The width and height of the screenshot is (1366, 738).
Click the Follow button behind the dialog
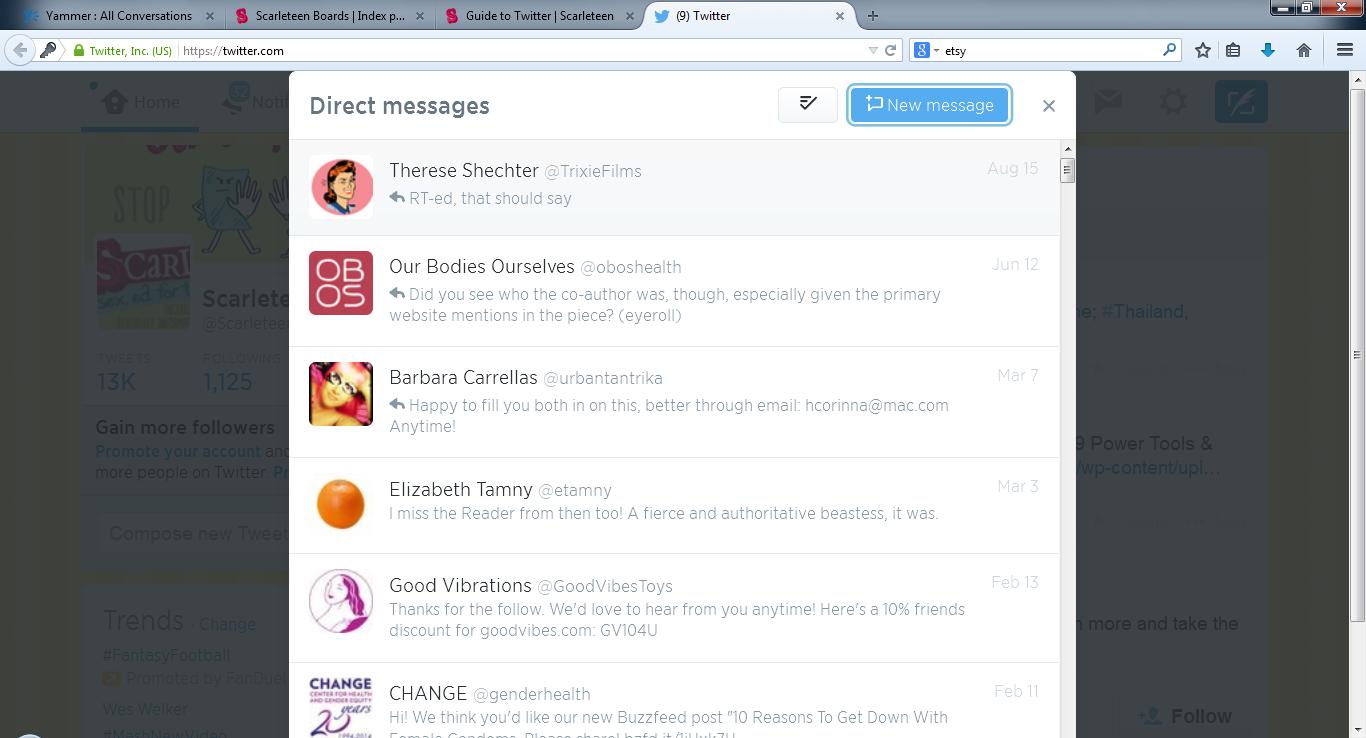(1186, 716)
